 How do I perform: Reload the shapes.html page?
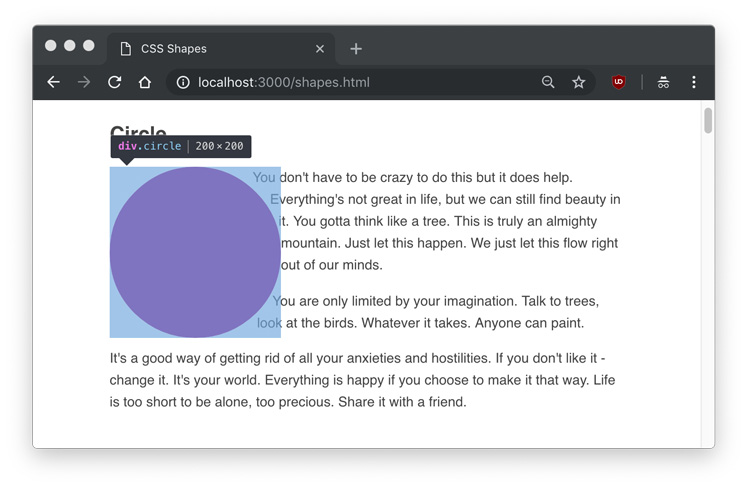114,82
